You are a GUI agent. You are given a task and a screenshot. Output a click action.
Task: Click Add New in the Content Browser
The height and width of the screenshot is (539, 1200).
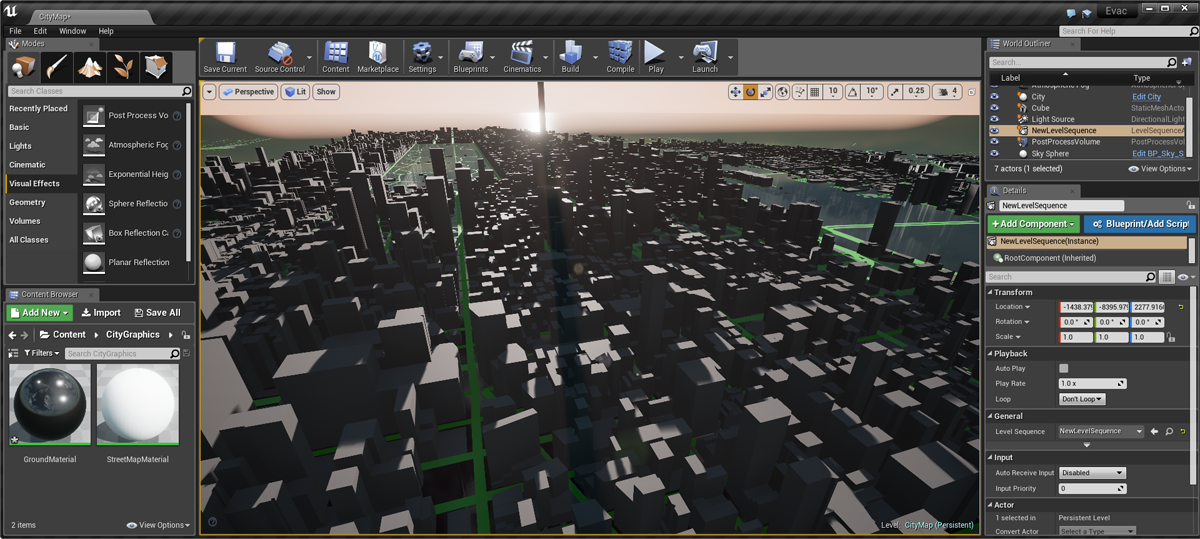tap(40, 313)
